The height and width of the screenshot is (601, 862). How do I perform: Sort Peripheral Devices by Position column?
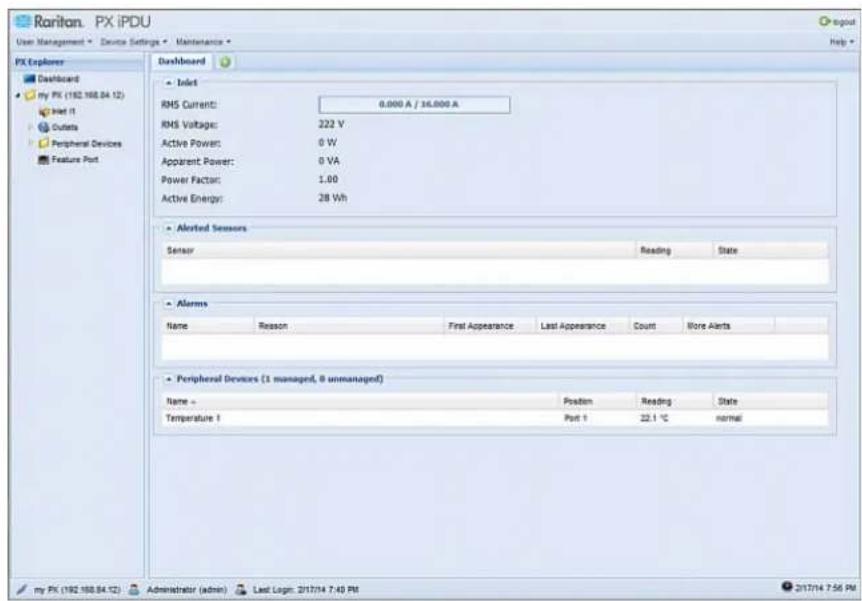[x=597, y=401]
